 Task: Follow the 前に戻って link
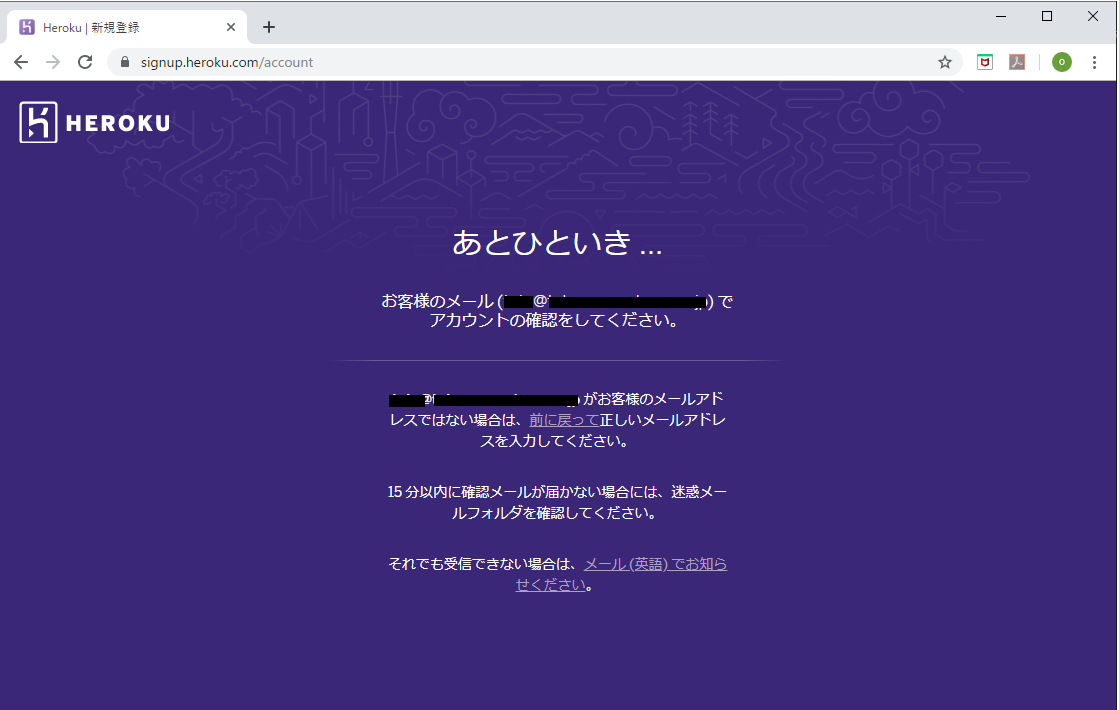pyautogui.click(x=564, y=420)
